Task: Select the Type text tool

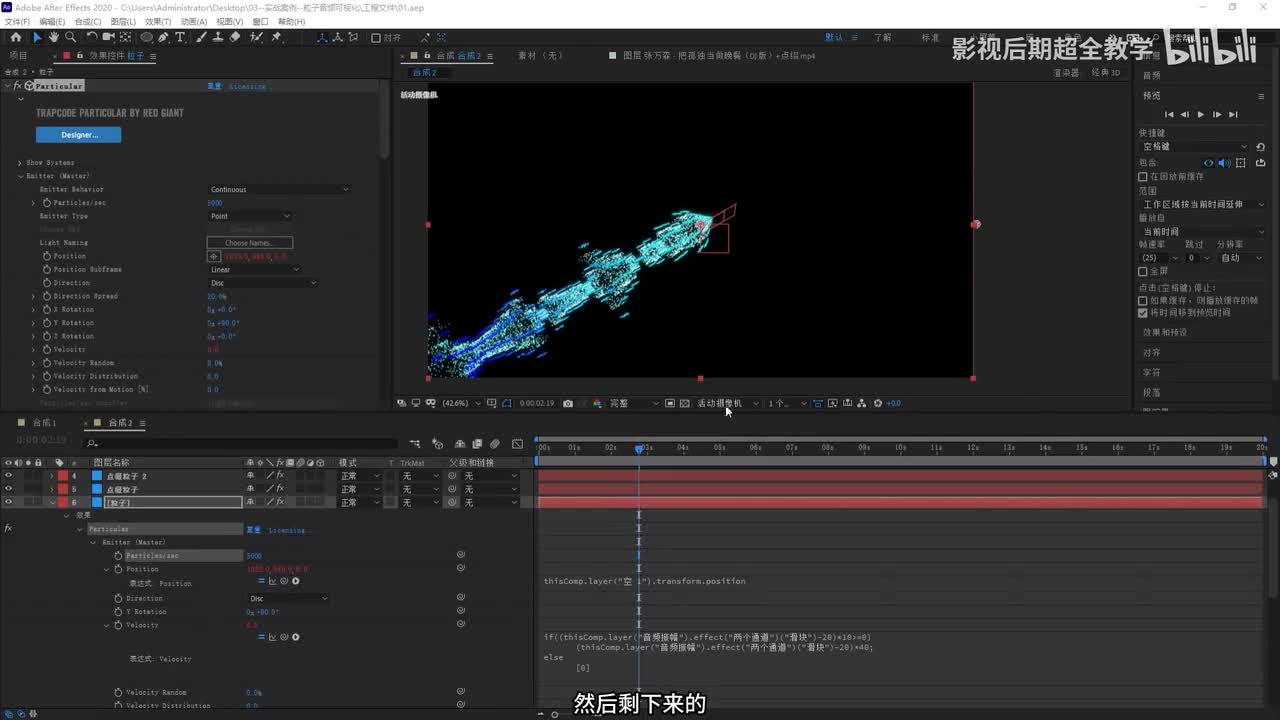Action: [x=180, y=37]
